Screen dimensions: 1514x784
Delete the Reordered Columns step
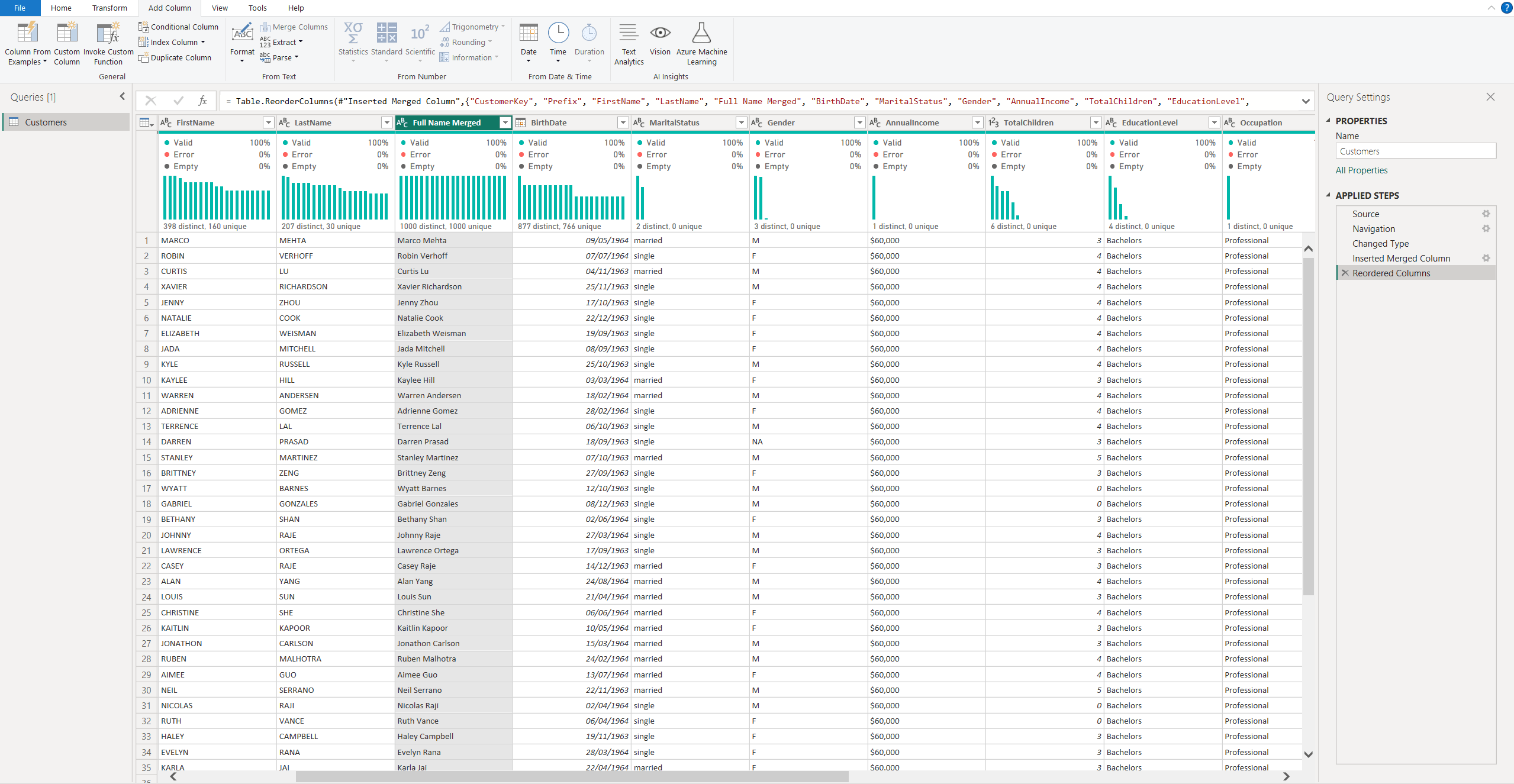click(1345, 273)
